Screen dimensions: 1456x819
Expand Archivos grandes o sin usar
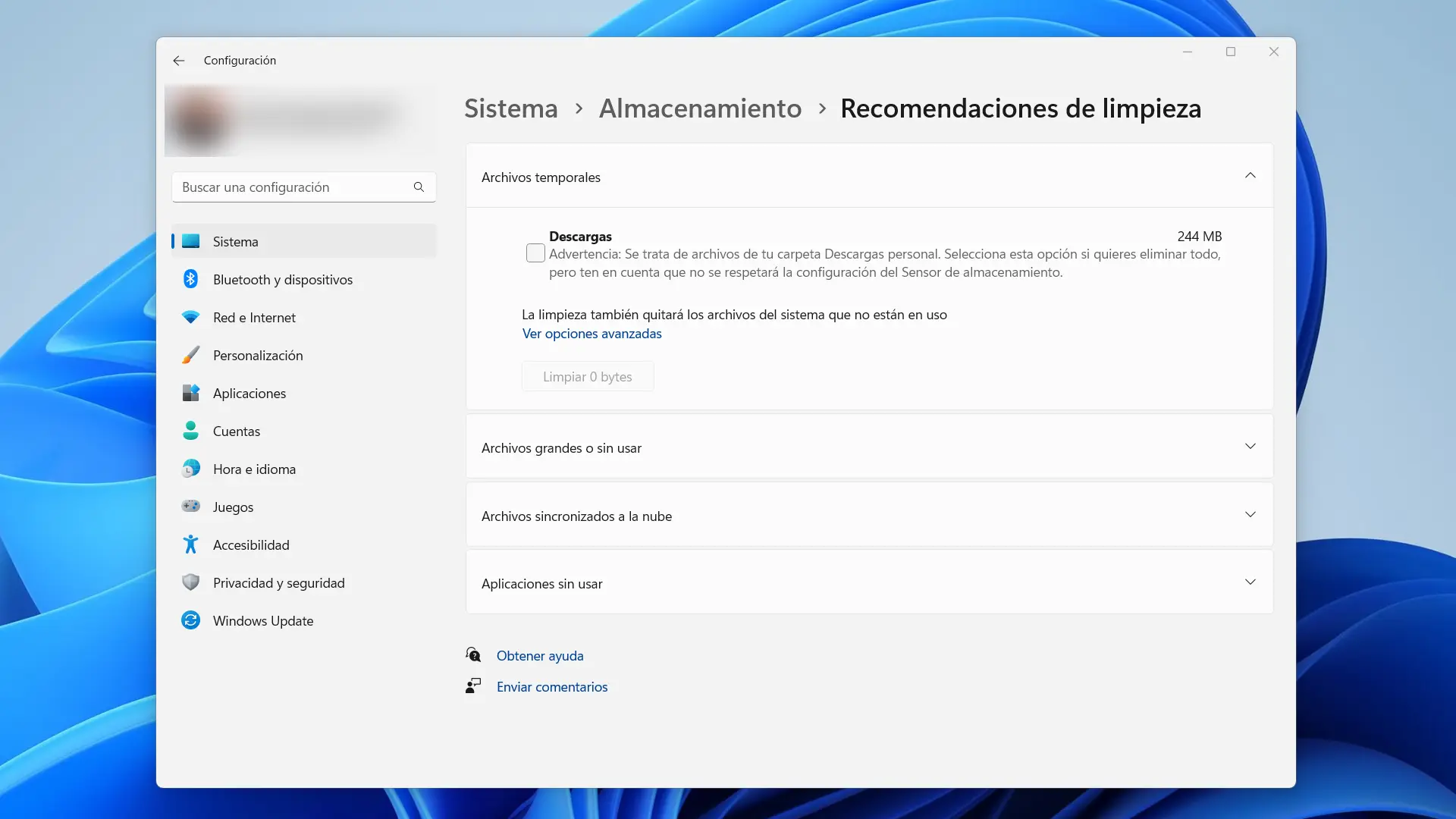point(1250,447)
